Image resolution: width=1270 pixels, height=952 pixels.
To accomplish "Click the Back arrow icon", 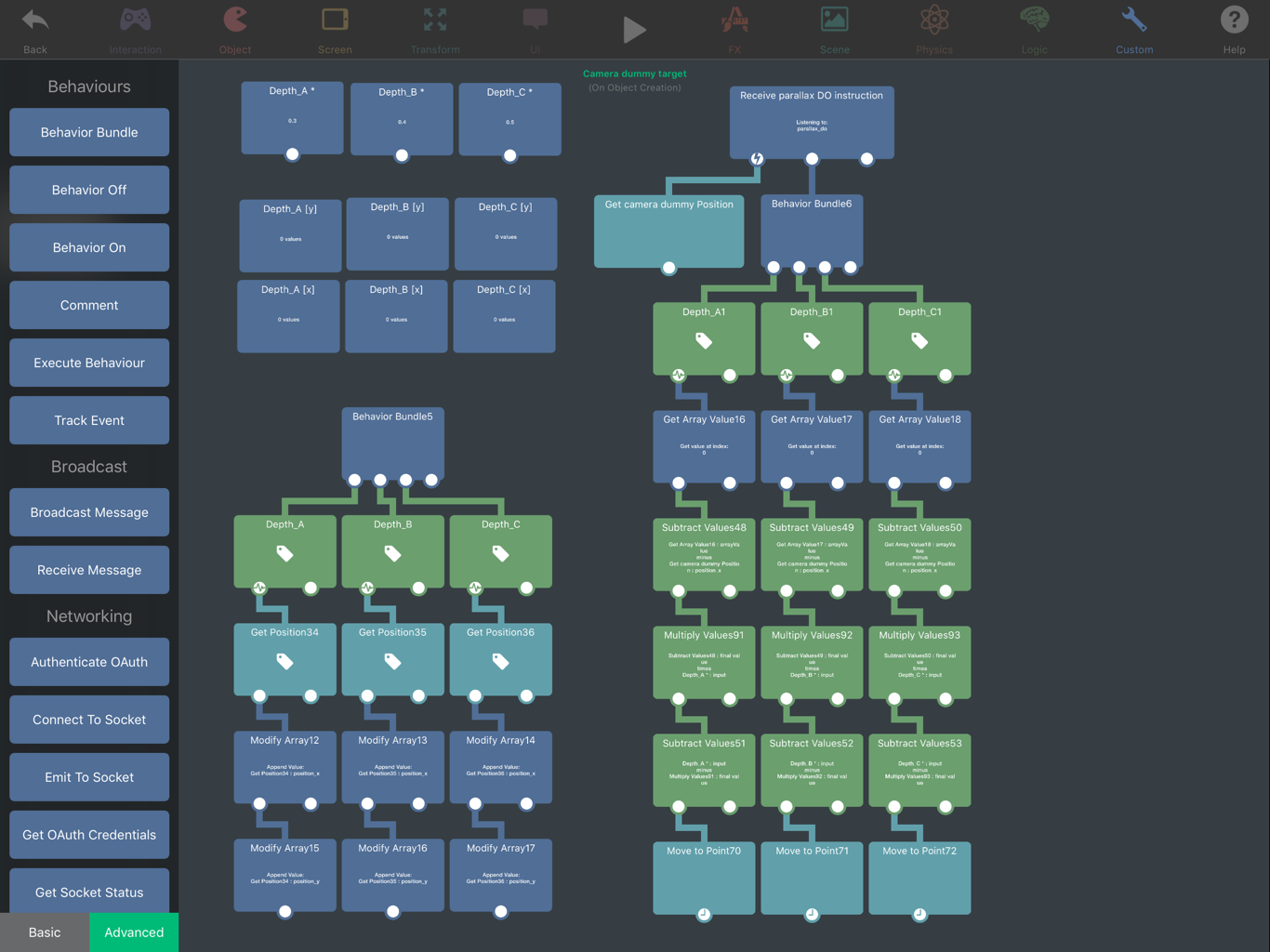I will coord(35,20).
